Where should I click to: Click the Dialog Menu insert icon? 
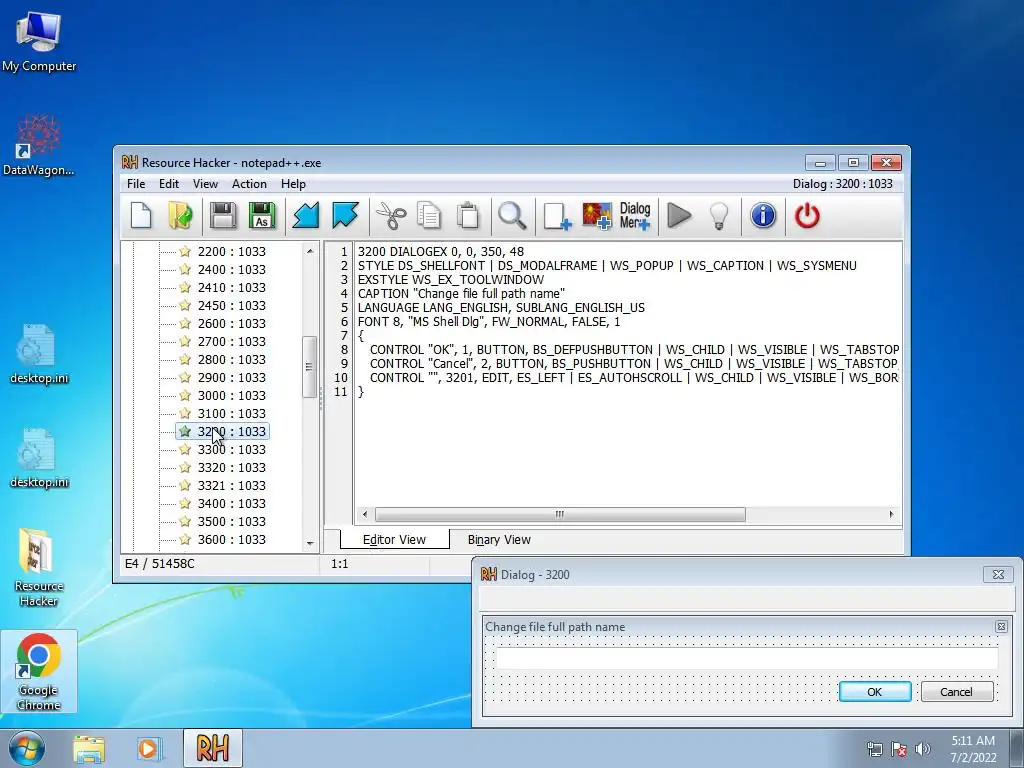pyautogui.click(x=635, y=216)
